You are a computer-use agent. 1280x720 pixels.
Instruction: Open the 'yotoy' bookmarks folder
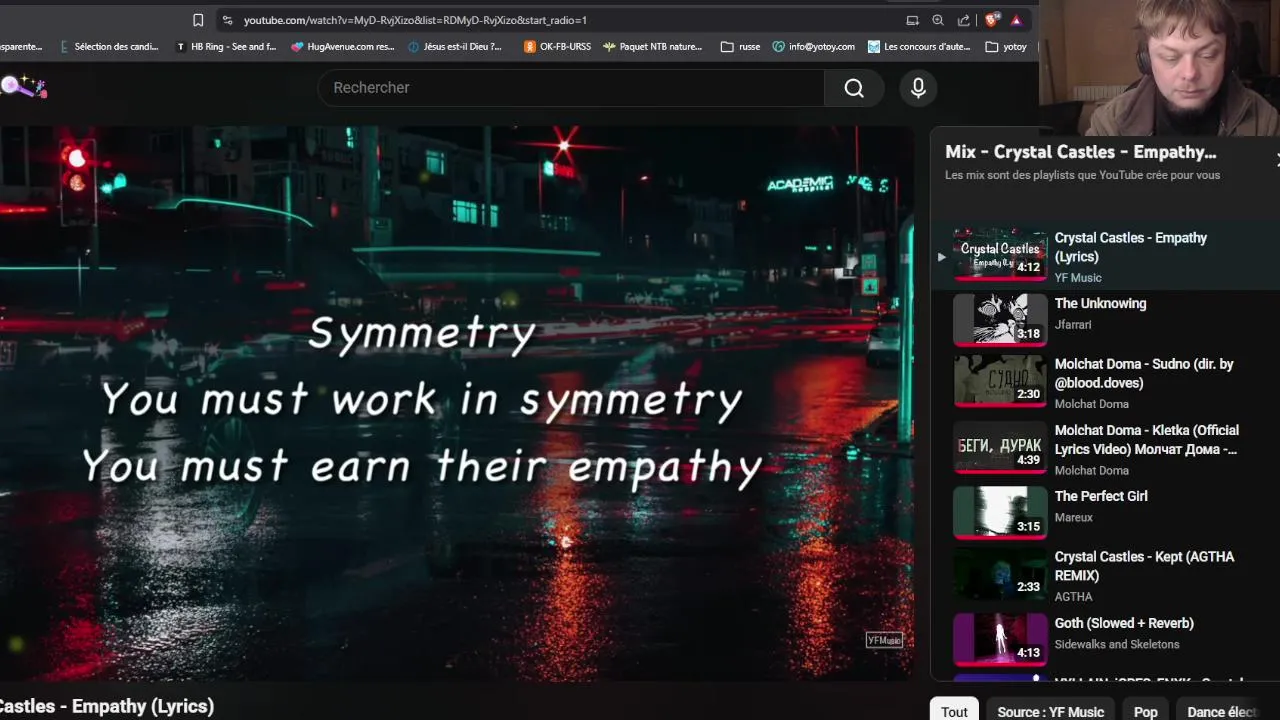click(1006, 46)
